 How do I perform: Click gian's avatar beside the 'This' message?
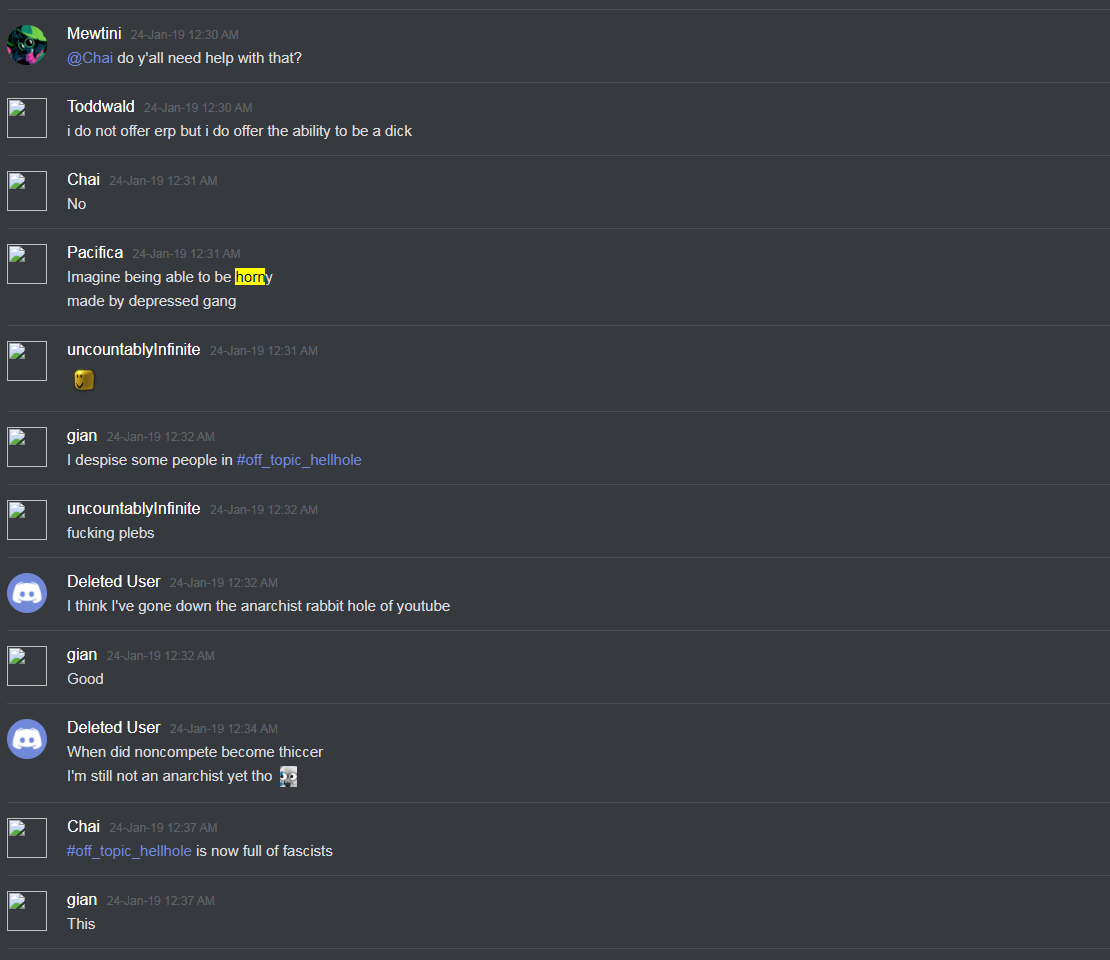(27, 910)
